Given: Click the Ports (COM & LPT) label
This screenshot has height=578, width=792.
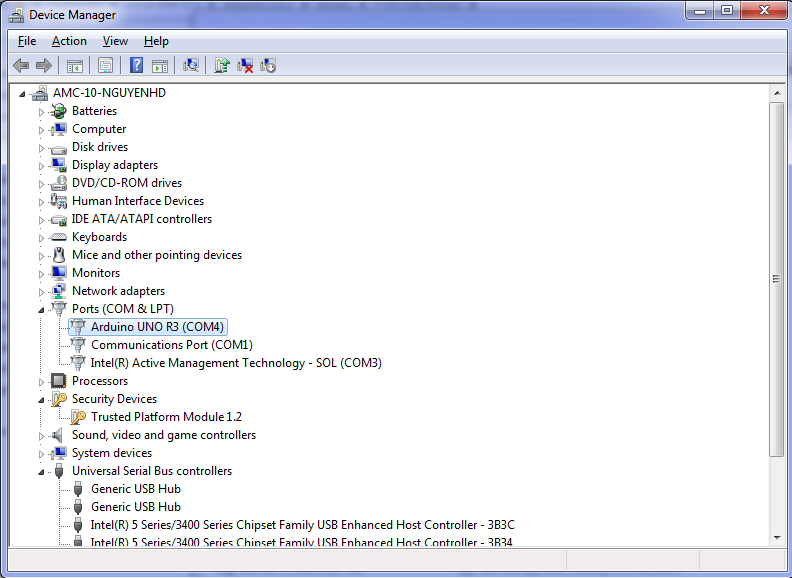Looking at the screenshot, I should (123, 309).
